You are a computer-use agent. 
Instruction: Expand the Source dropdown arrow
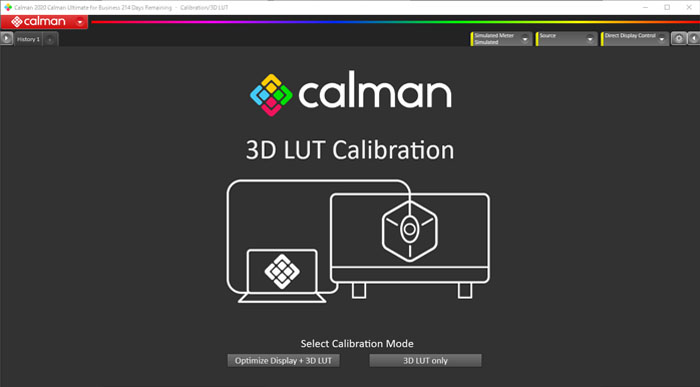point(590,39)
